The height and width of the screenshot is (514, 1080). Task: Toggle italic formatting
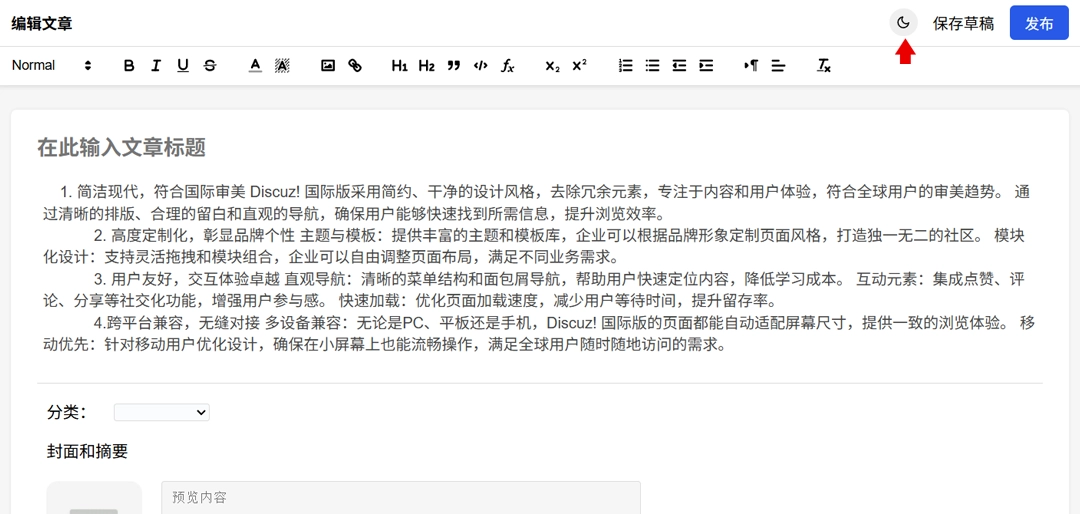pos(156,65)
